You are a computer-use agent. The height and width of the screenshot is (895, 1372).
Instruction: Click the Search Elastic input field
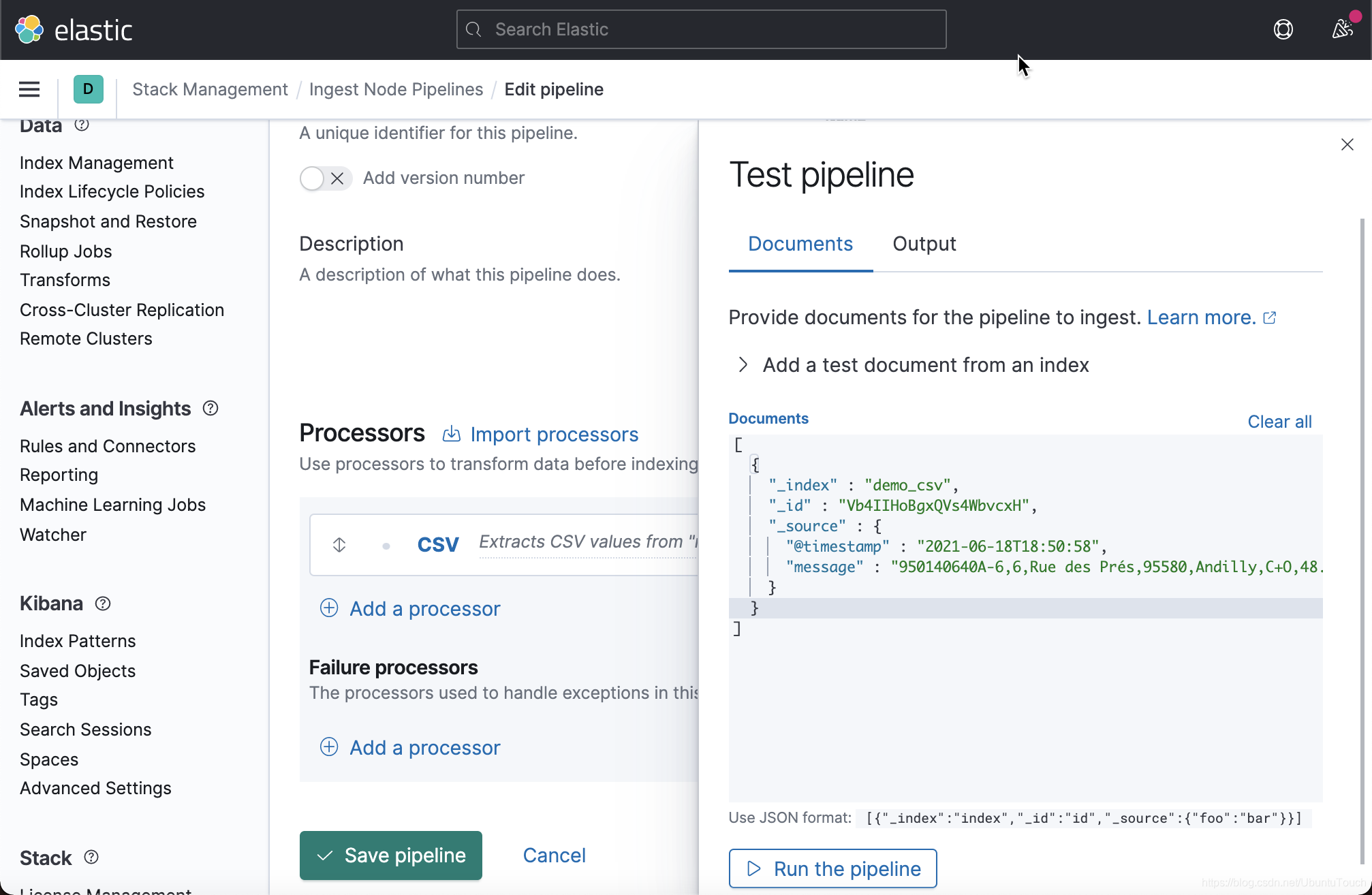[x=701, y=29]
